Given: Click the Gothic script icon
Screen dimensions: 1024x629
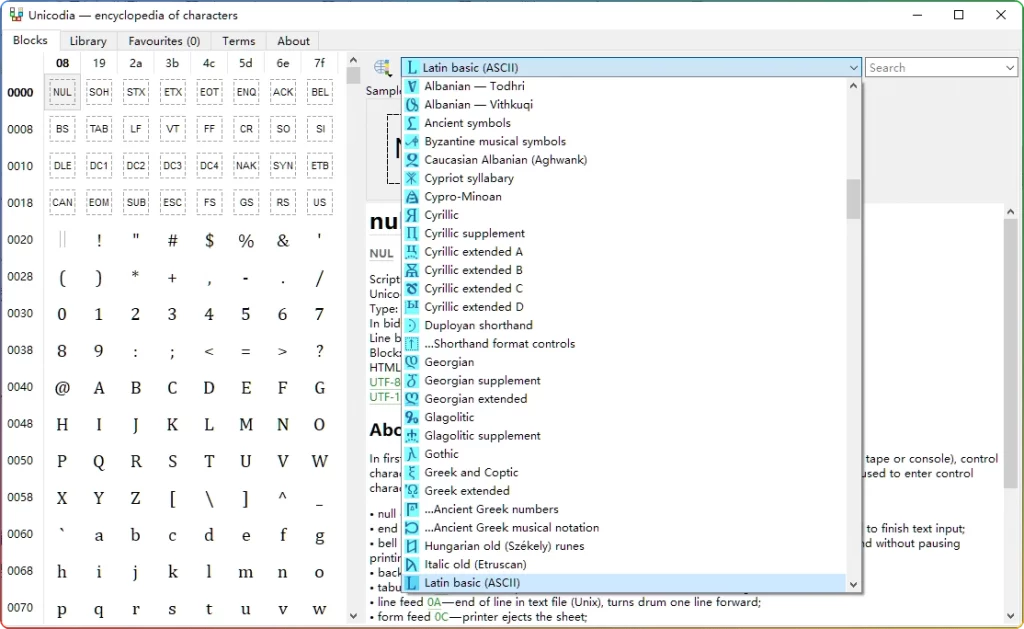Looking at the screenshot, I should pos(410,453).
